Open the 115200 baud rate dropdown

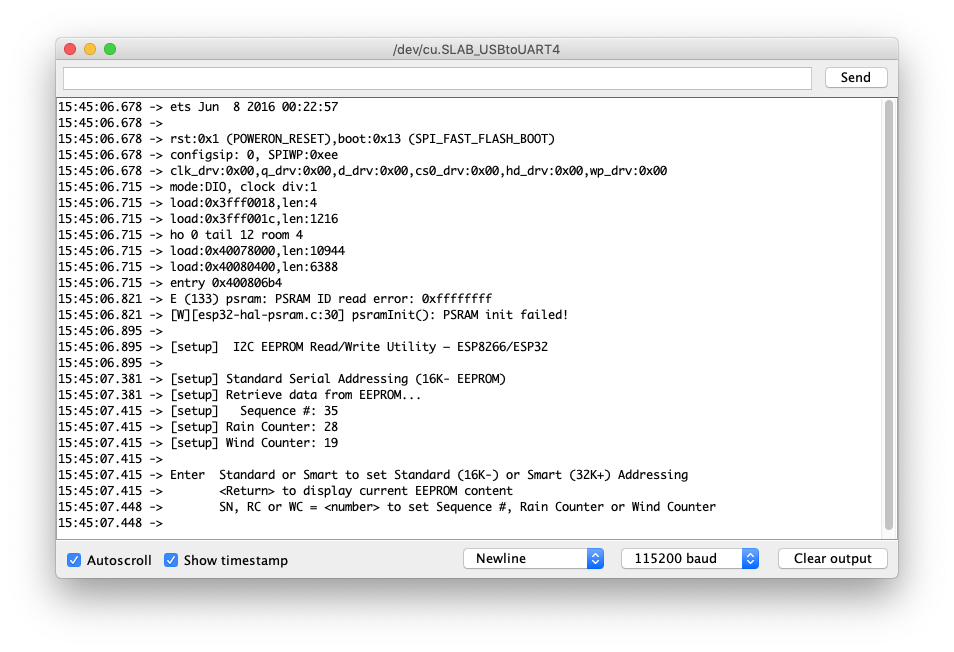pos(690,558)
